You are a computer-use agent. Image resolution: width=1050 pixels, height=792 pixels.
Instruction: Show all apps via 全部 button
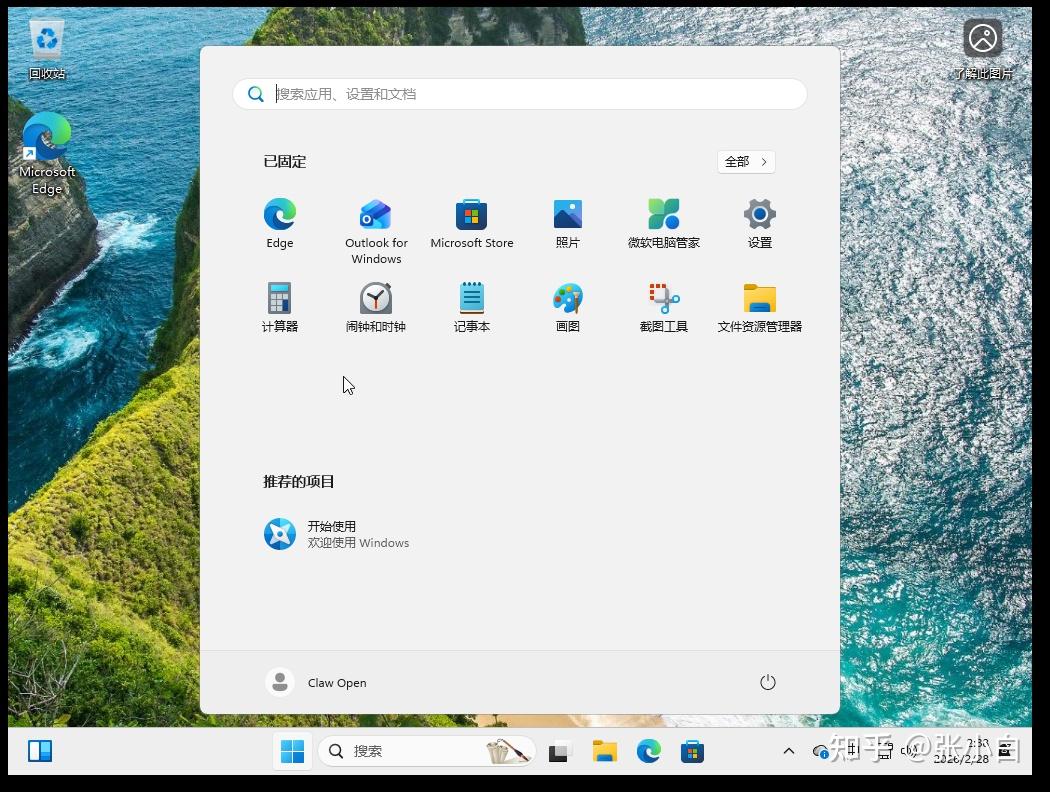tap(746, 161)
